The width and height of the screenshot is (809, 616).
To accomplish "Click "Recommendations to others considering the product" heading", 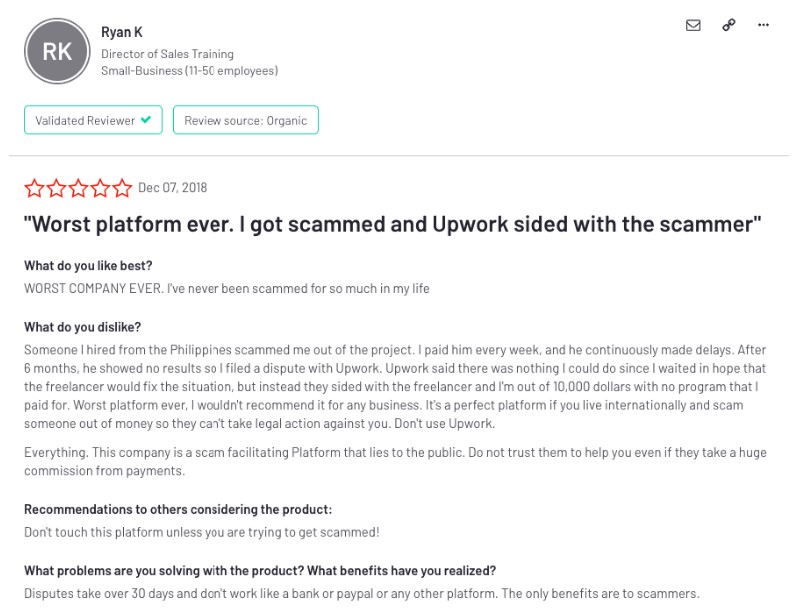I will [x=178, y=509].
